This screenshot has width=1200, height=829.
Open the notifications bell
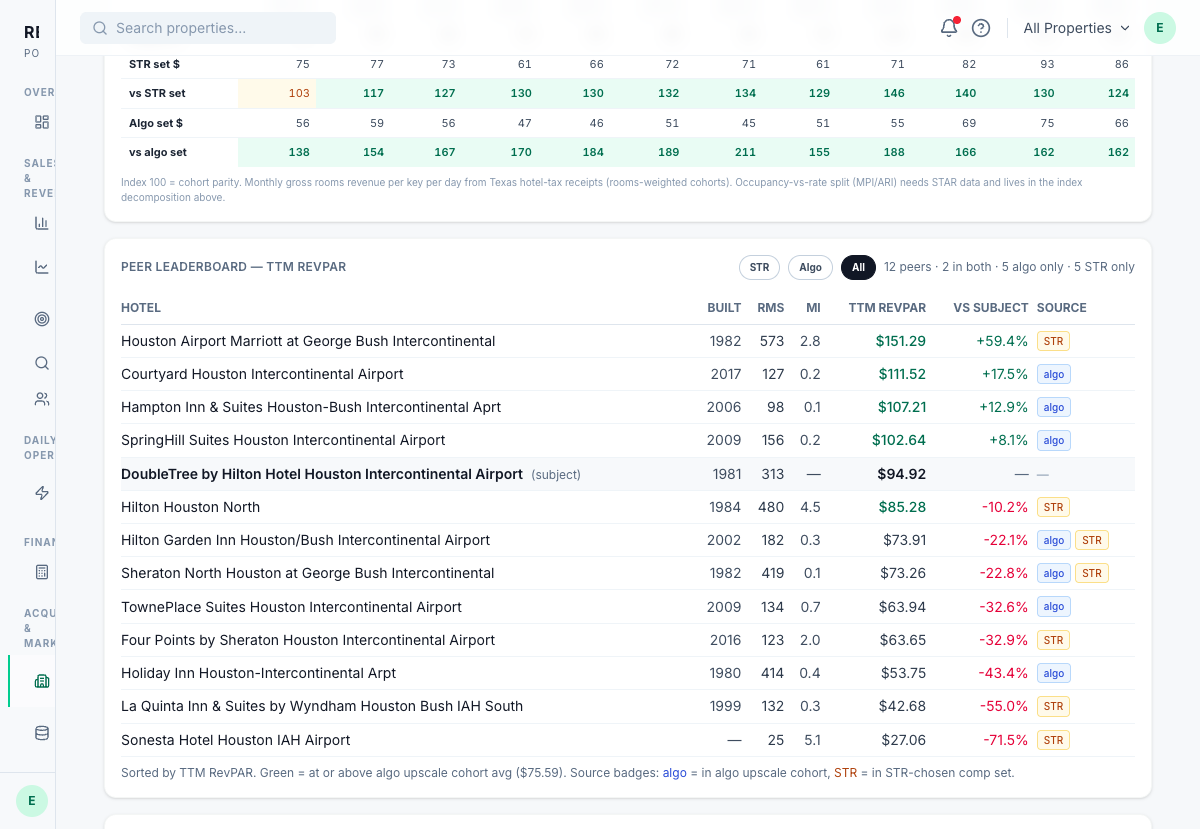coord(949,28)
